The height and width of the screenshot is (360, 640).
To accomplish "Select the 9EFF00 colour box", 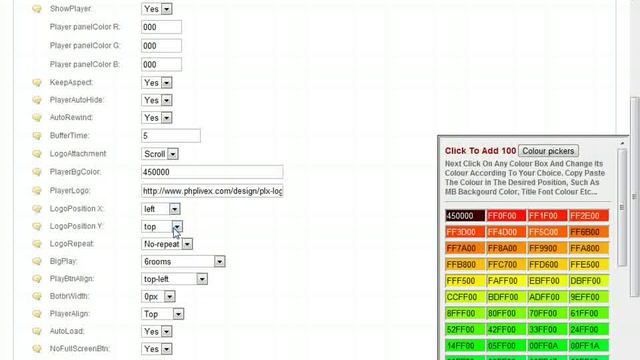I will (589, 297).
